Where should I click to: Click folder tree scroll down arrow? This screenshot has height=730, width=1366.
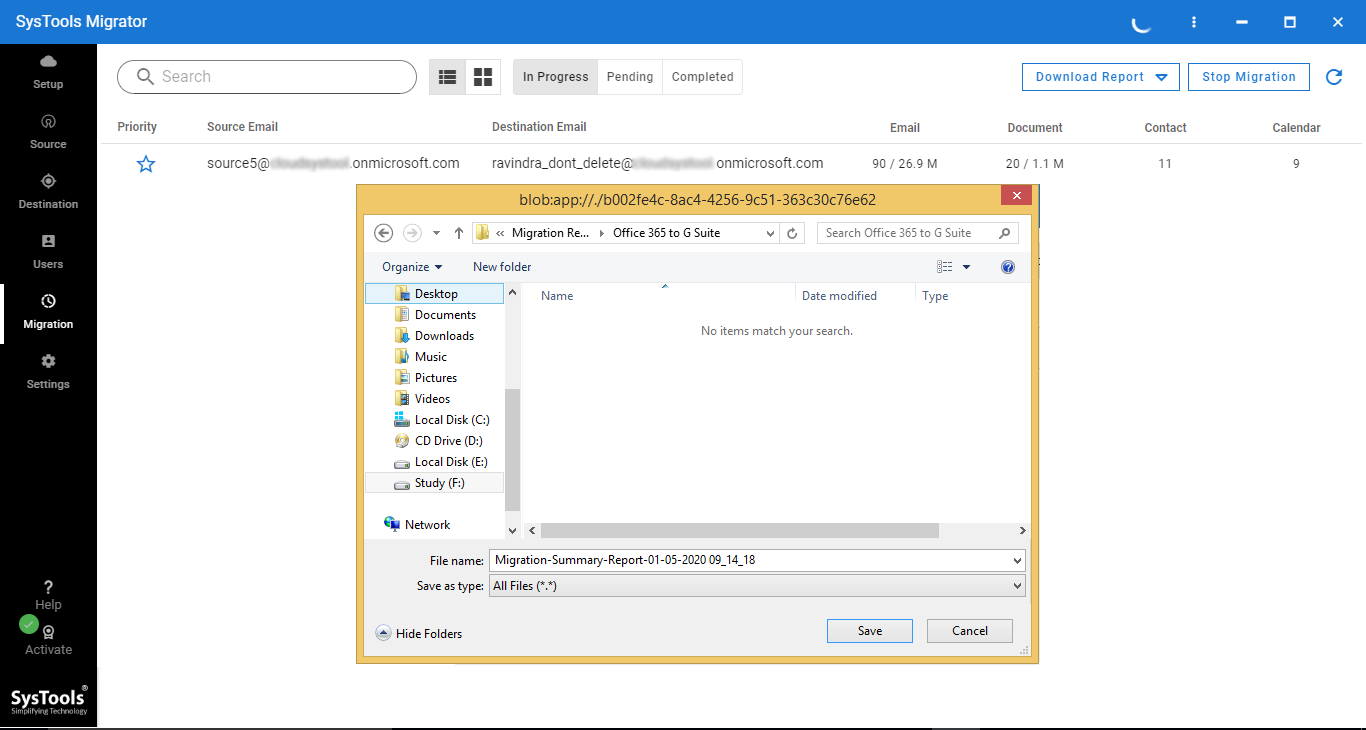(513, 531)
